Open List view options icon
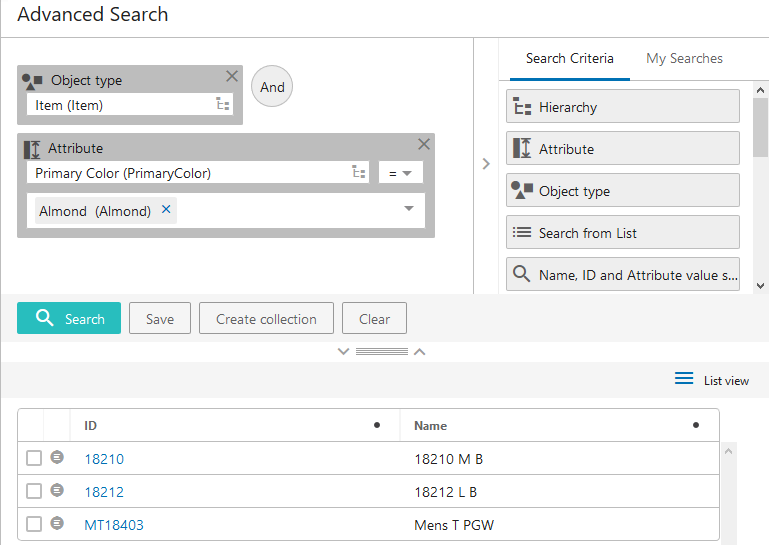769x545 pixels. point(684,379)
